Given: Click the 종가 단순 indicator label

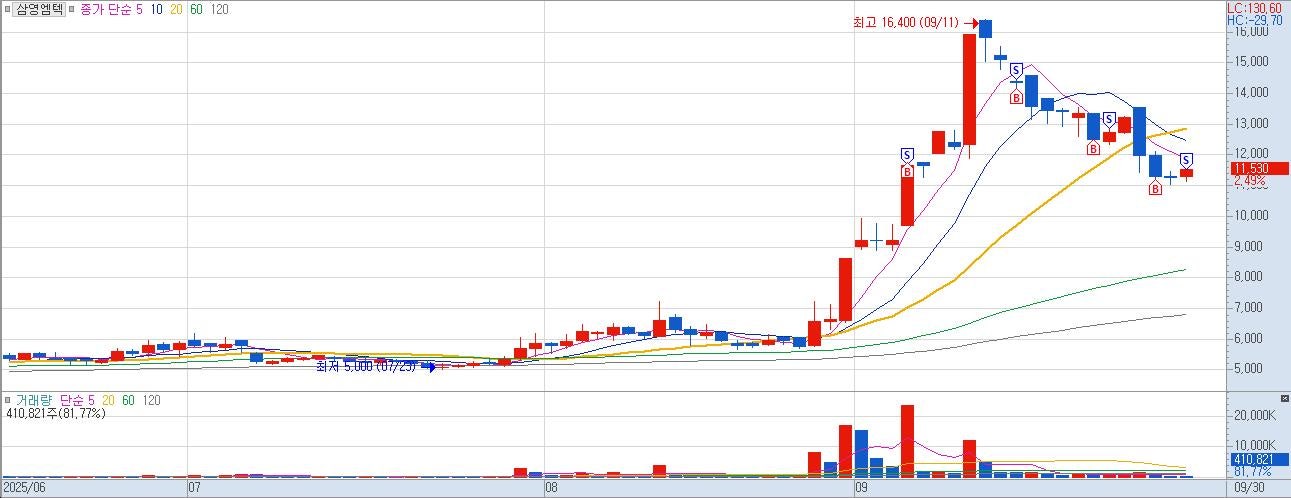Looking at the screenshot, I should 105,9.
